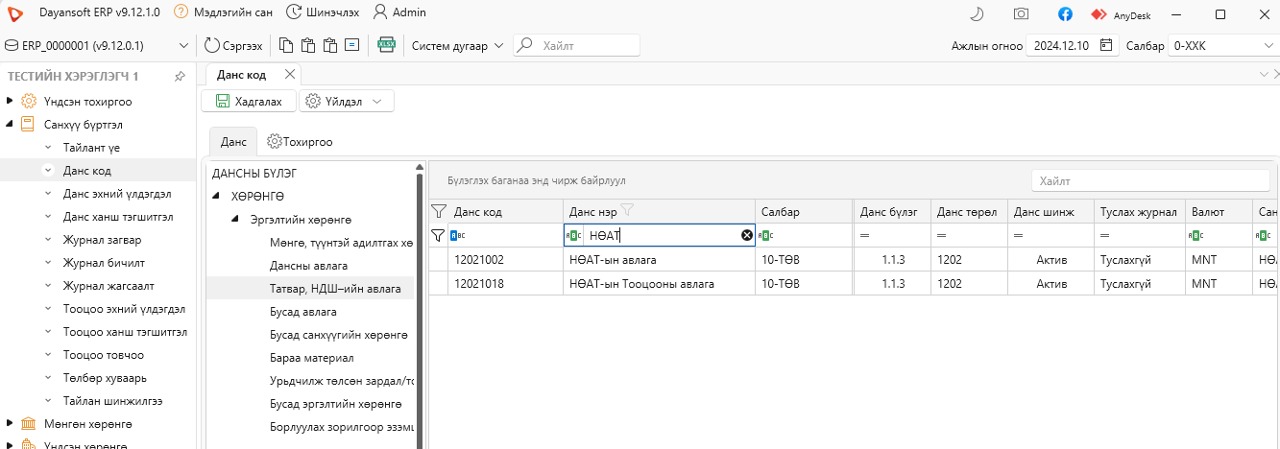Click the filter icon in the filter row
Screen dimensions: 1280x449
[437, 235]
